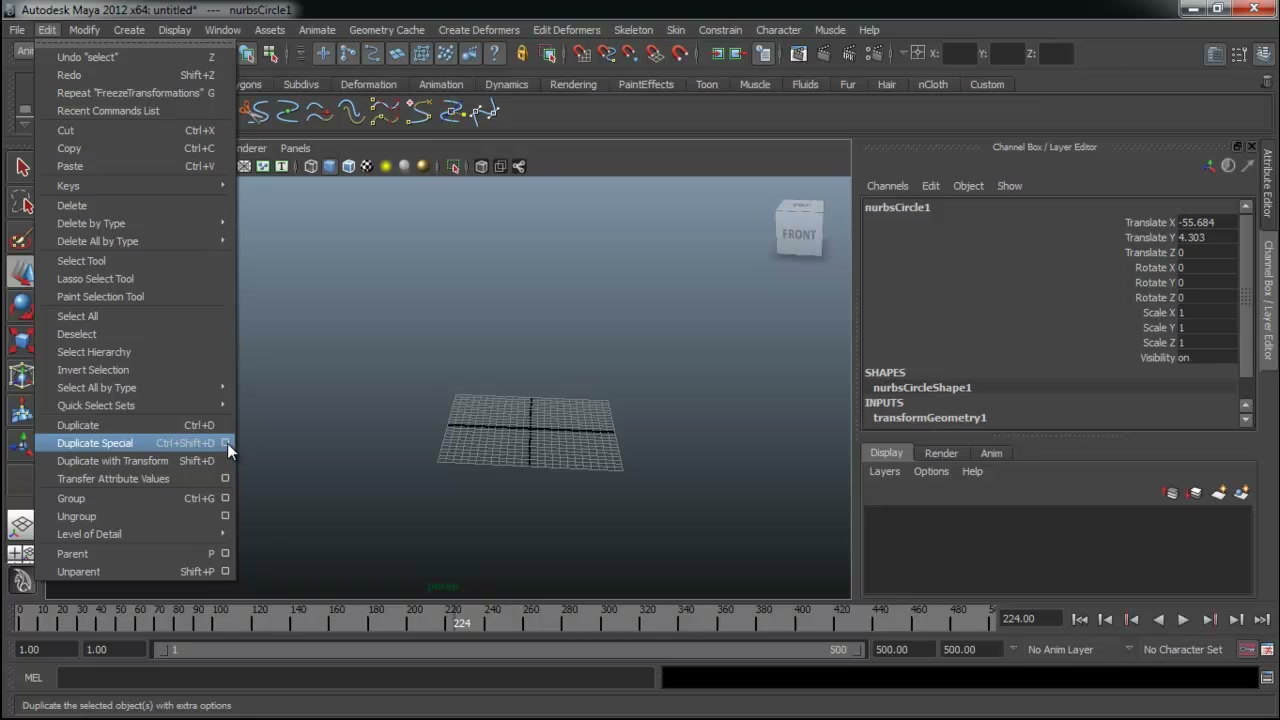Viewport: 1280px width, 720px height.
Task: Switch to the Rendering shelf tab
Action: coord(573,85)
